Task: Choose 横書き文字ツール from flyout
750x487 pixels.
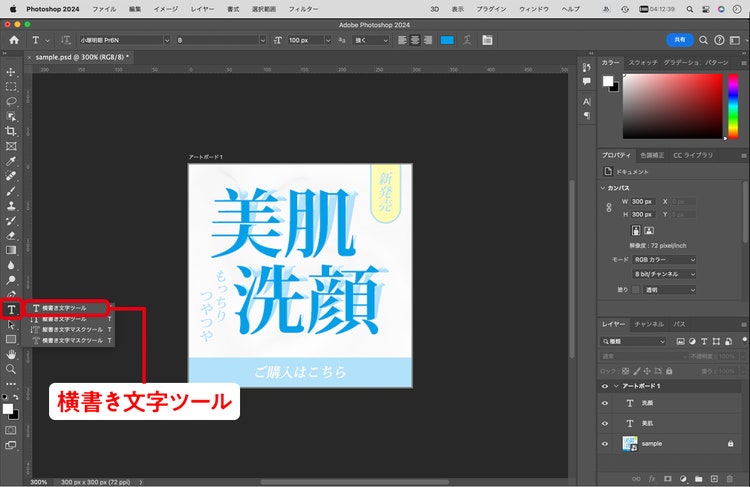Action: pos(66,308)
